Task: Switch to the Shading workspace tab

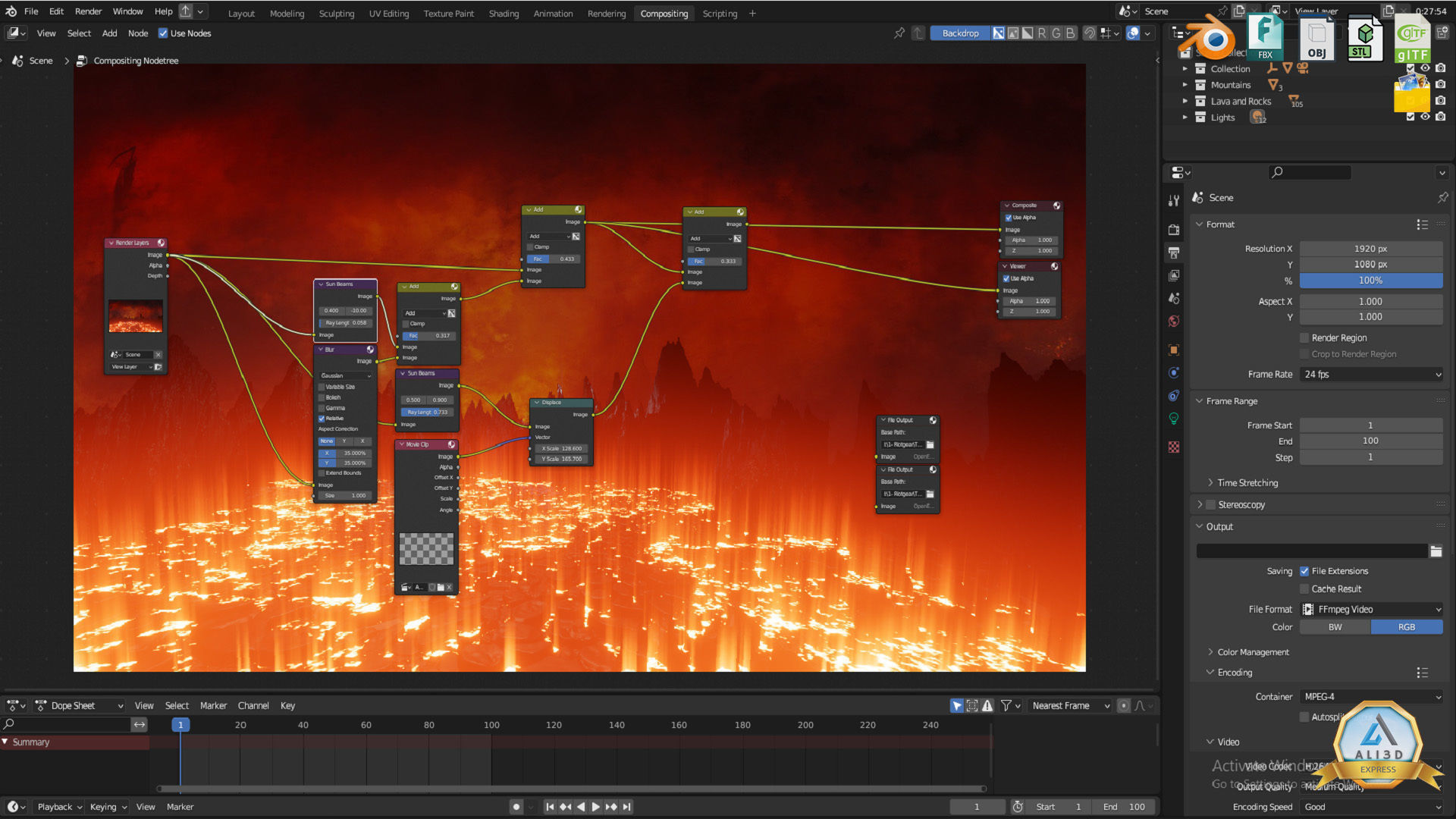Action: (x=504, y=14)
